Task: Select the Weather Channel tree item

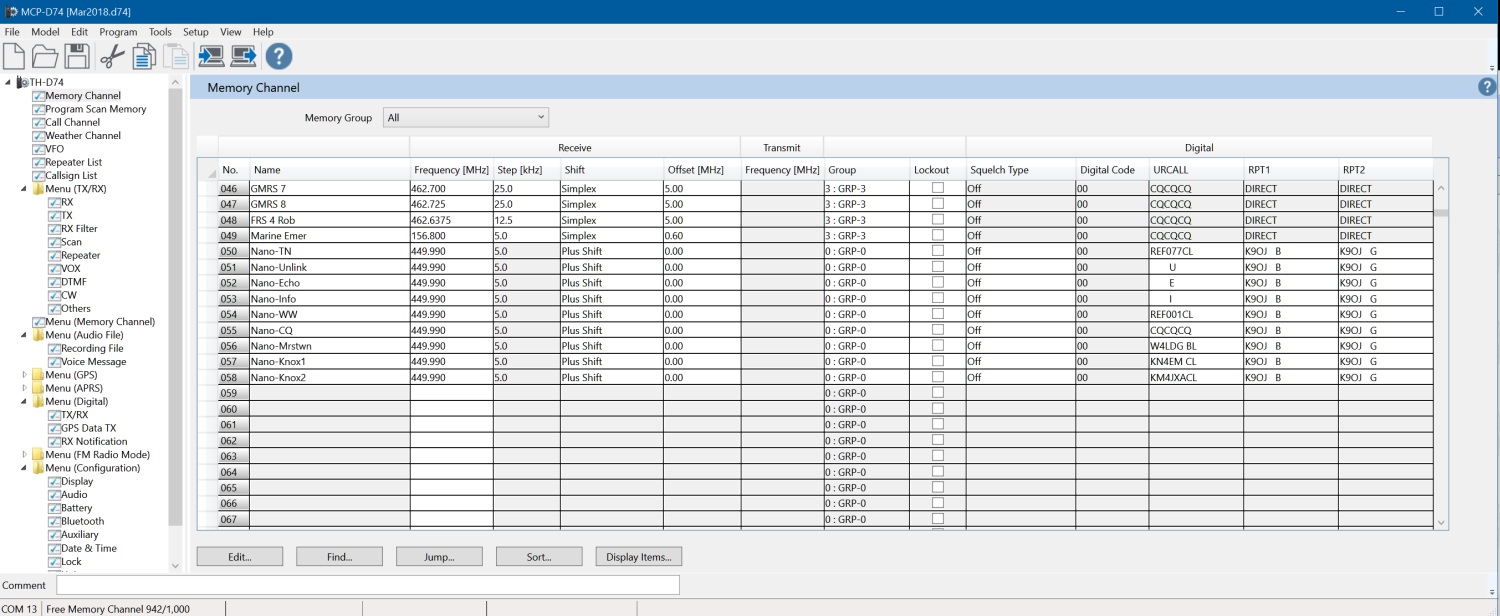Action: [83, 135]
